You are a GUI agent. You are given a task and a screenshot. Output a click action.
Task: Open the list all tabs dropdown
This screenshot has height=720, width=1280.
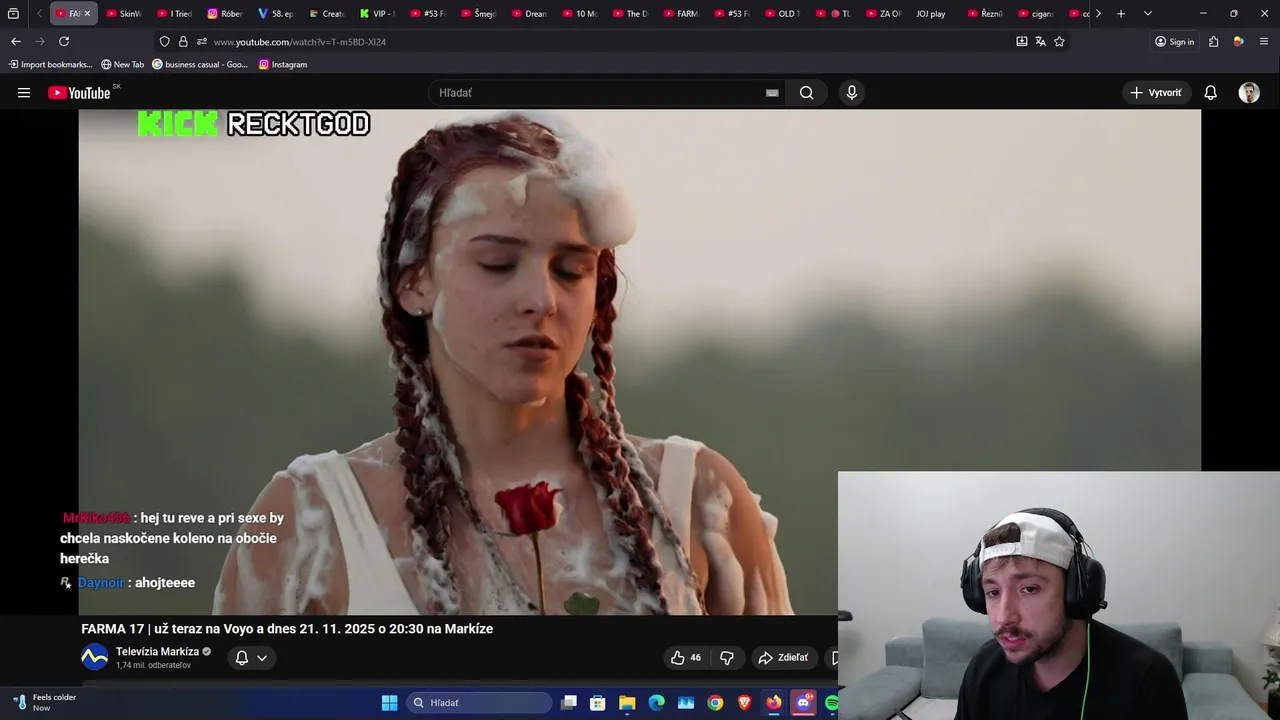1147,14
